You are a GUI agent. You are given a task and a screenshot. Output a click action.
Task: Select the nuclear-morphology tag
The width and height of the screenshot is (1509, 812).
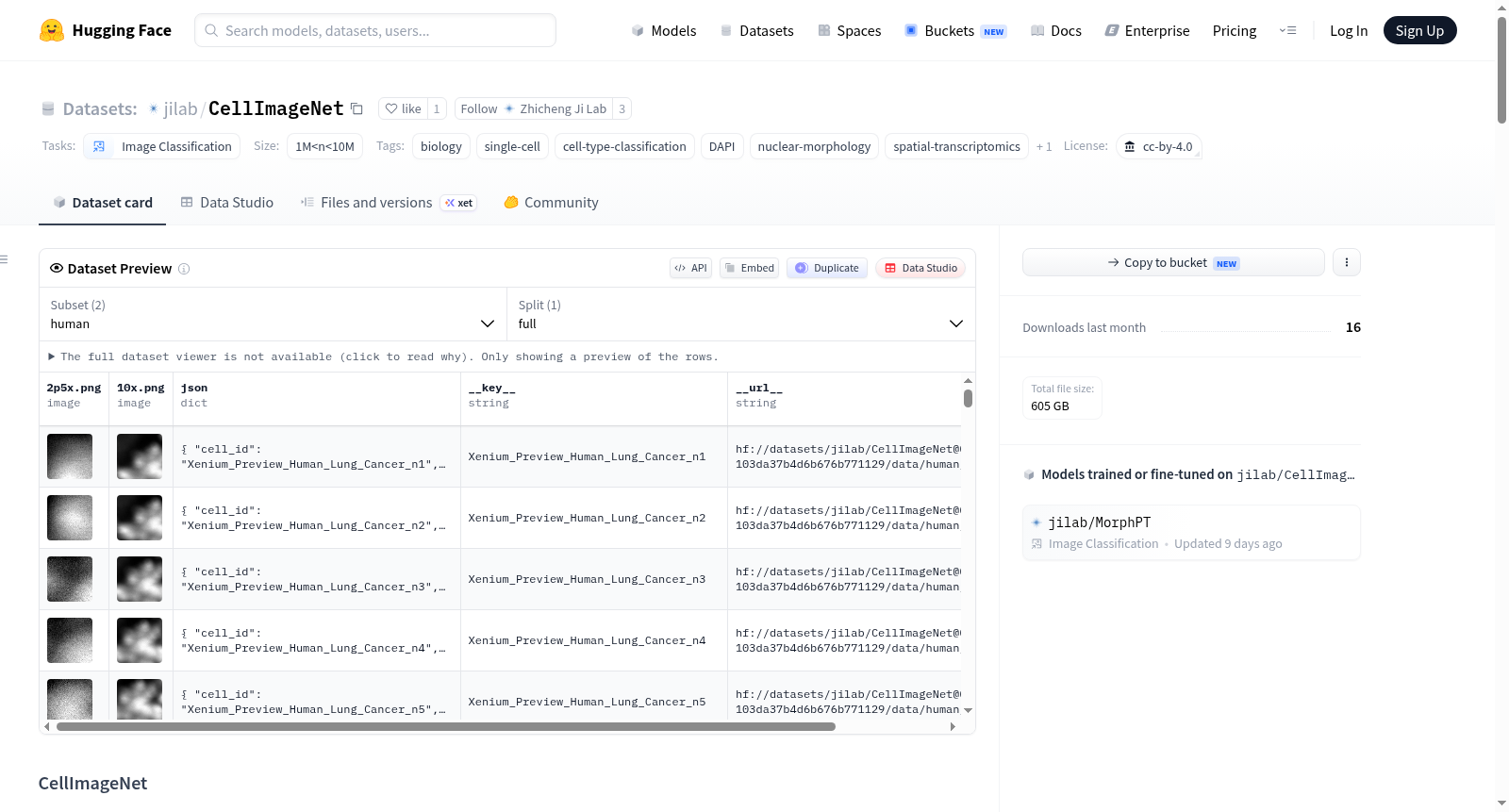(814, 146)
